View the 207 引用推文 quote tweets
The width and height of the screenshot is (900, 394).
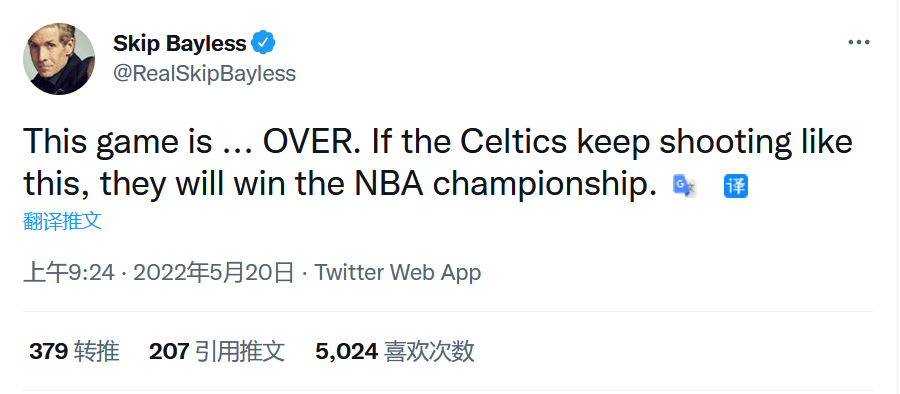click(x=217, y=351)
